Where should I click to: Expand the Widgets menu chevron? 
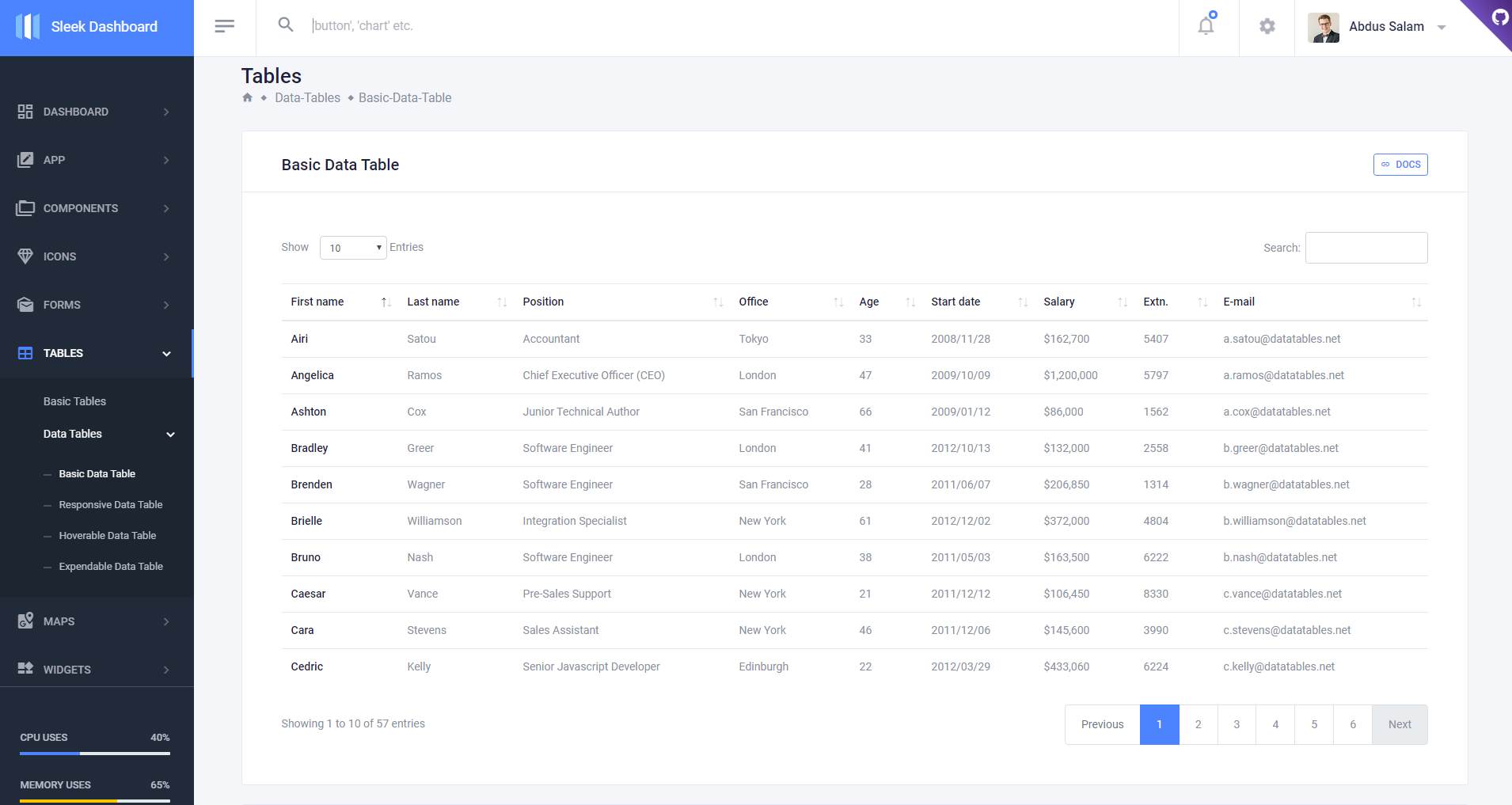click(x=166, y=670)
